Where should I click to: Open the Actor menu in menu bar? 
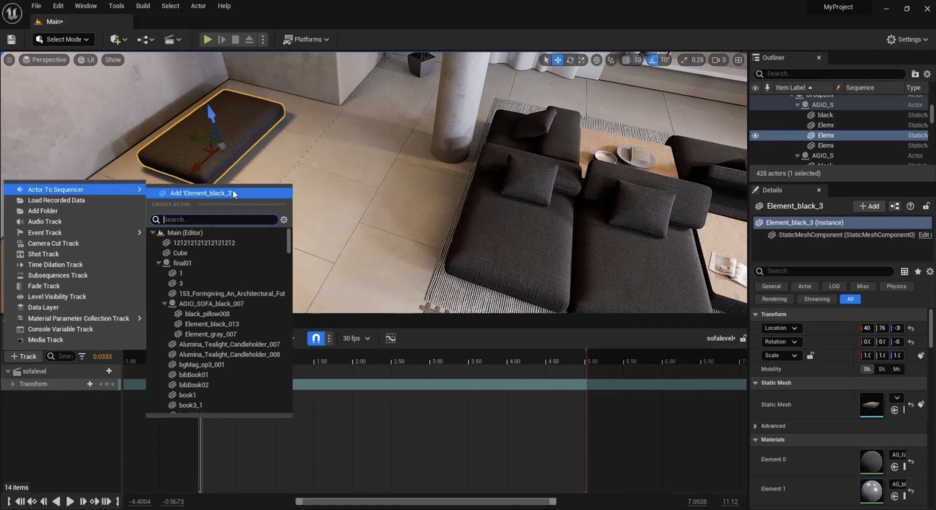(x=198, y=6)
